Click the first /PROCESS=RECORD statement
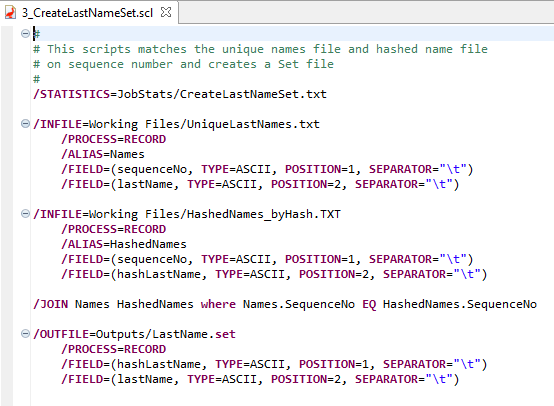The width and height of the screenshot is (554, 406). (113, 139)
